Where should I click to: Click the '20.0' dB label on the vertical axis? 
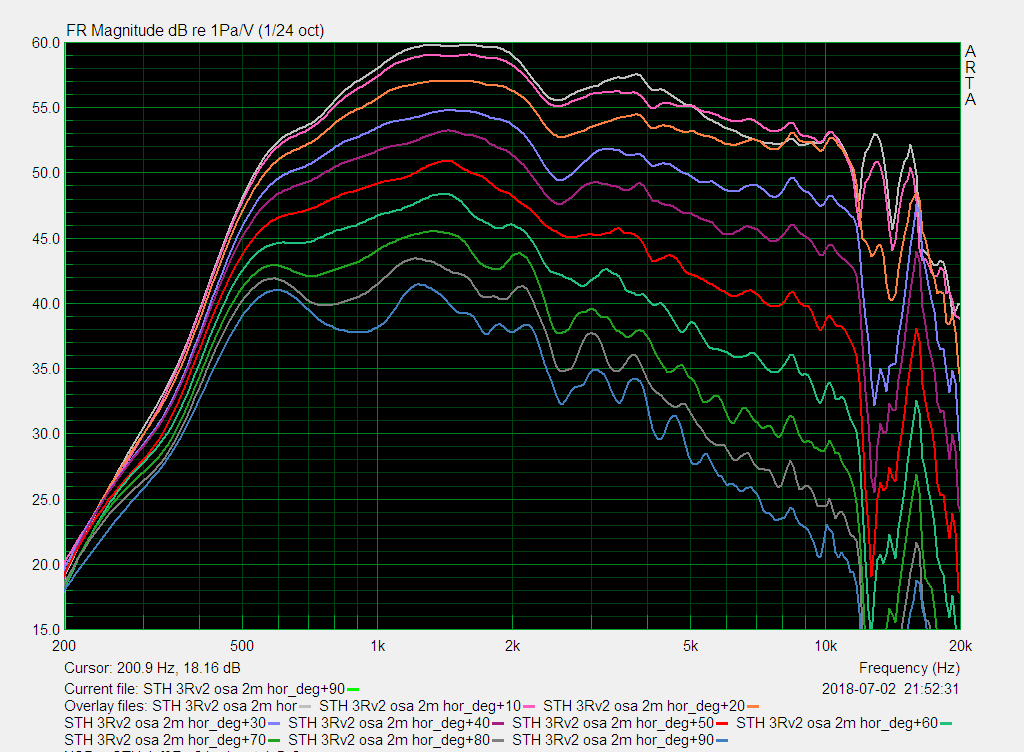pos(46,565)
